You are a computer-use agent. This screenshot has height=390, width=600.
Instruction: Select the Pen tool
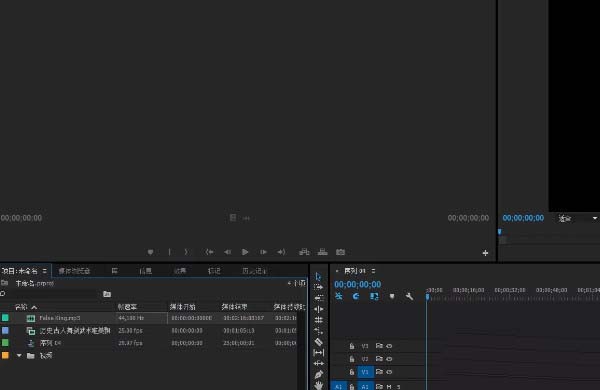(318, 374)
